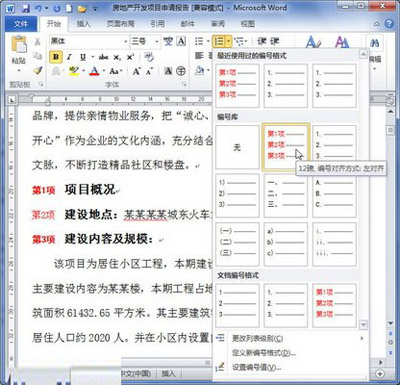
Task: Apply superscript formatting
Action: [x=130, y=57]
